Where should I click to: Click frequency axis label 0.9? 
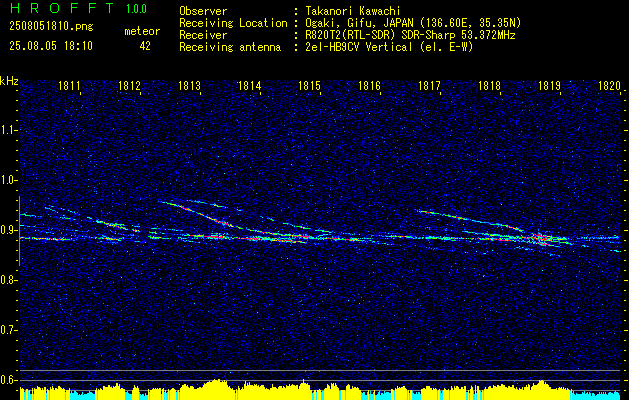tap(8, 230)
